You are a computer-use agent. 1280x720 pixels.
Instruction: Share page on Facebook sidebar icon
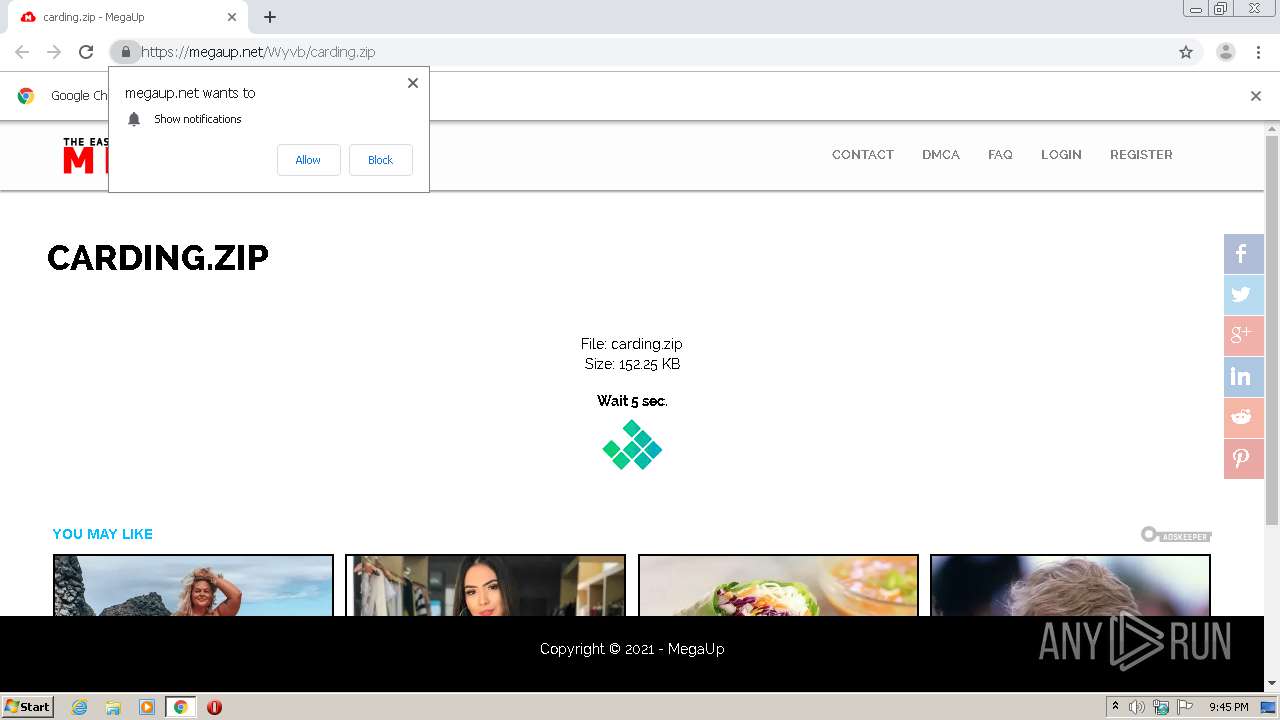[1243, 254]
